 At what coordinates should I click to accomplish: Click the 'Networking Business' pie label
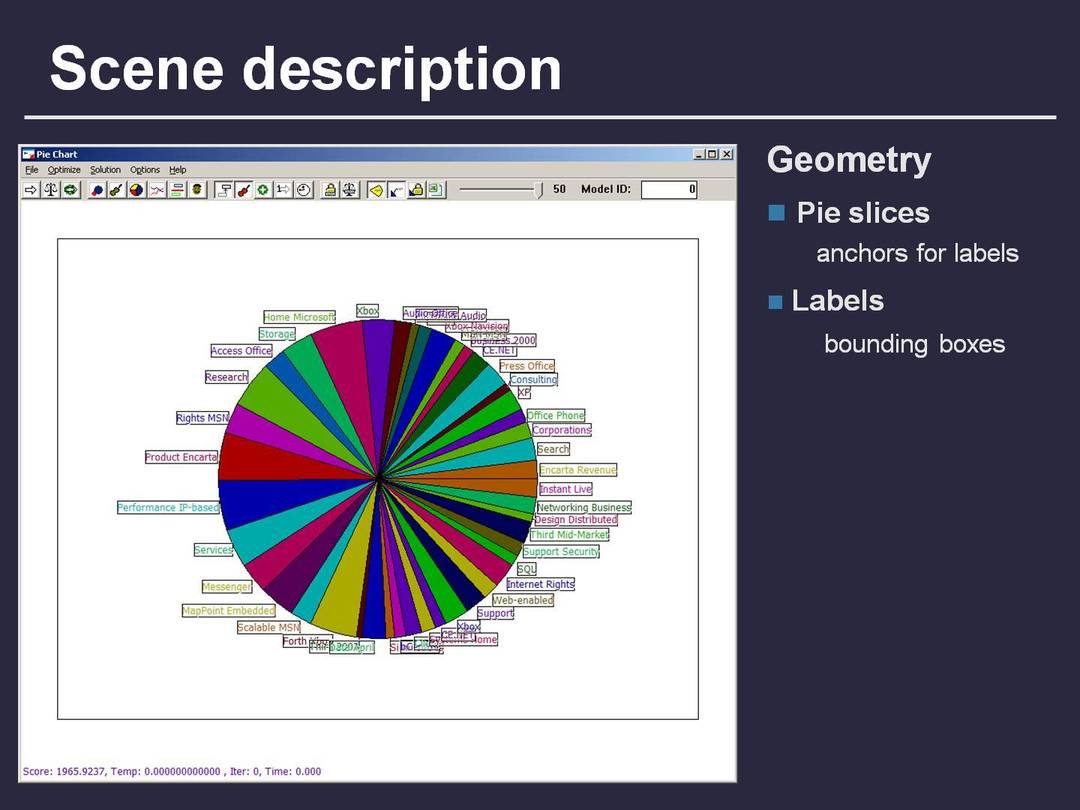pos(583,508)
